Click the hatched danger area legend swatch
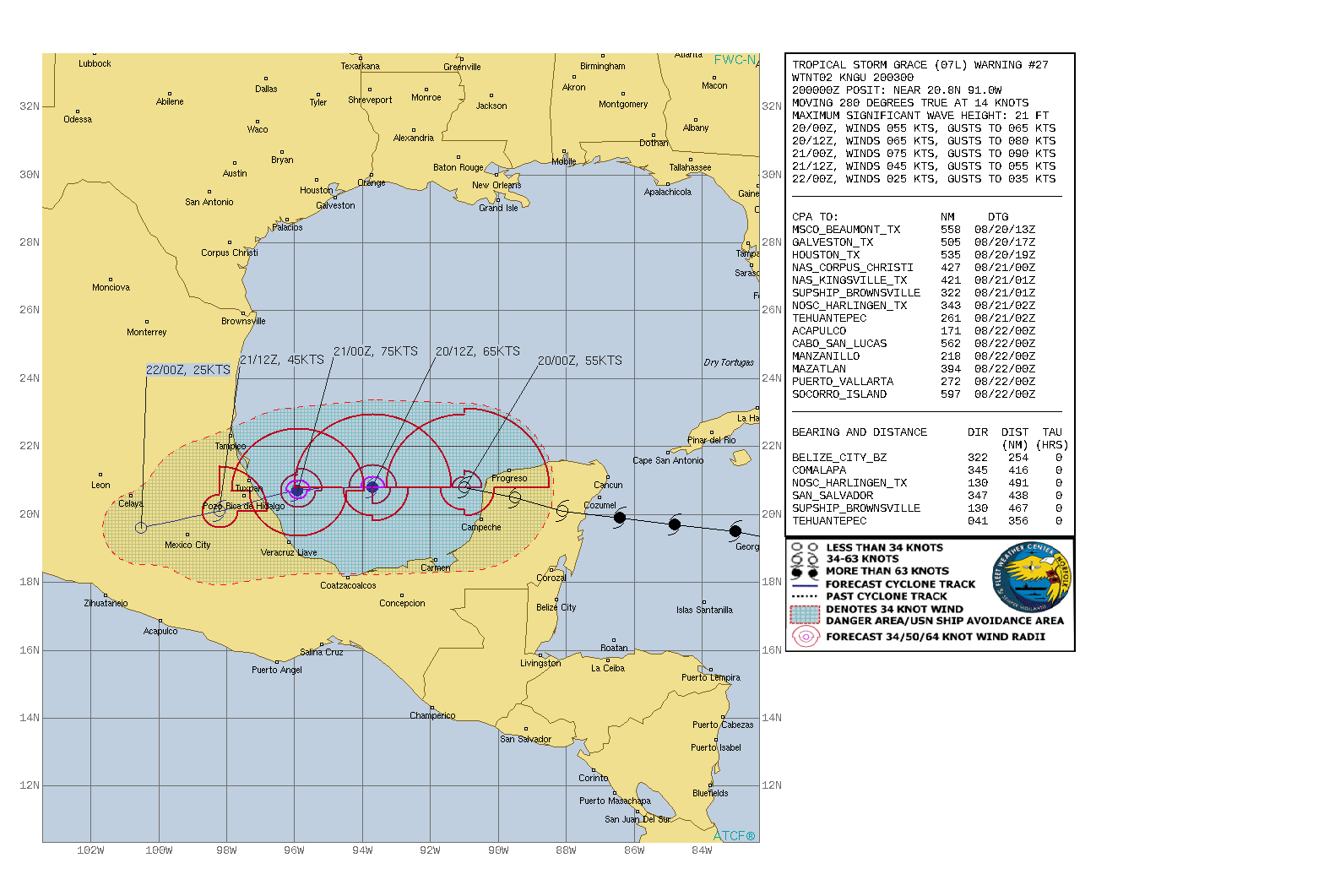The height and width of the screenshot is (896, 1324). pyautogui.click(x=805, y=614)
